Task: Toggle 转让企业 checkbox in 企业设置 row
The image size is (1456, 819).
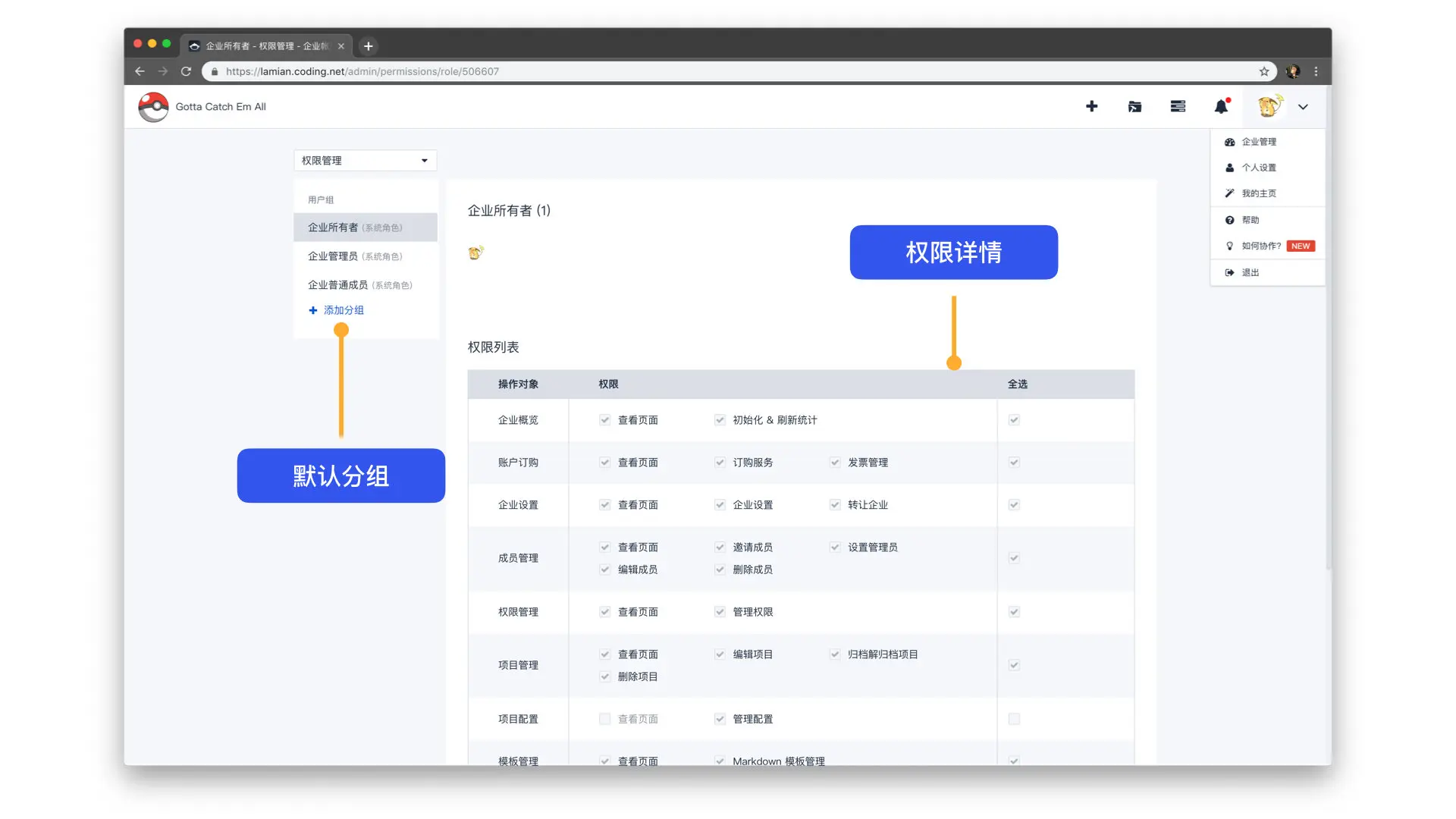Action: coord(835,505)
